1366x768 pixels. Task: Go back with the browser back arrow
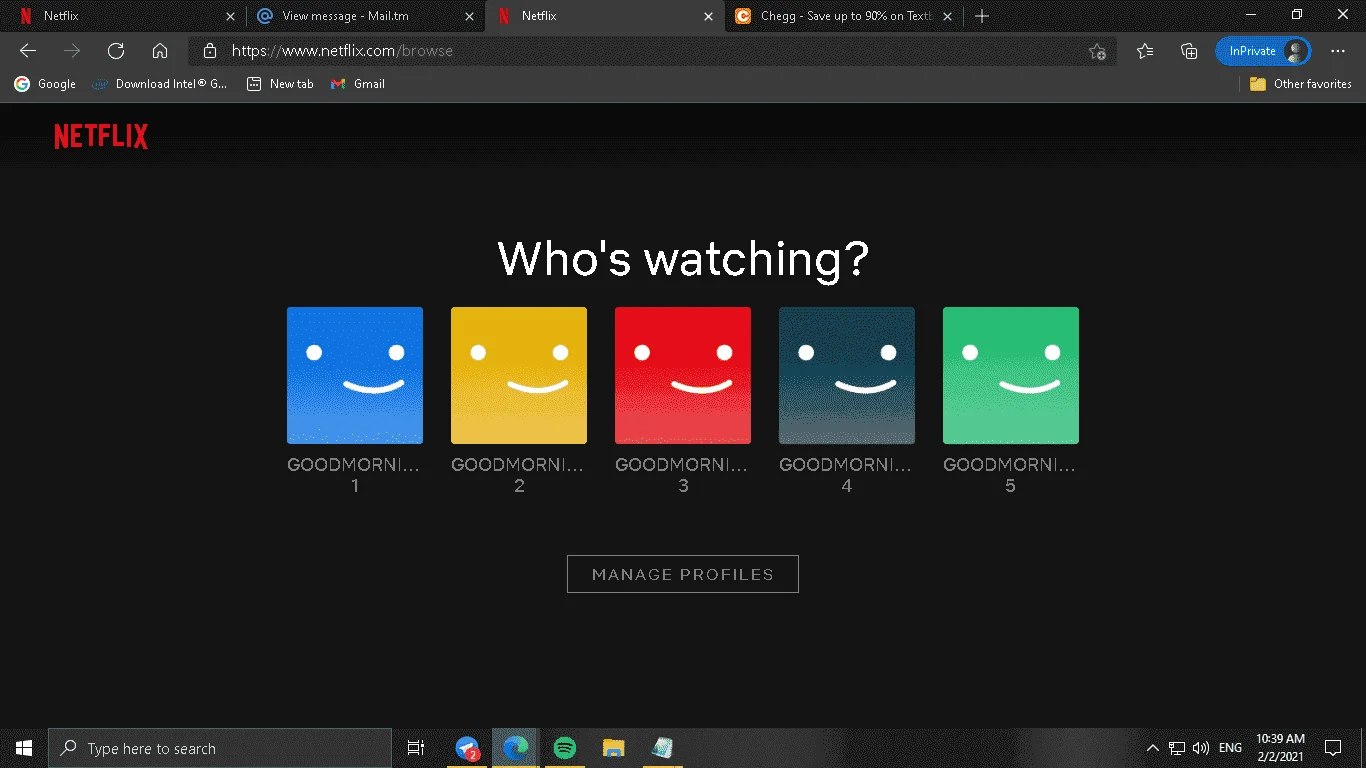28,51
